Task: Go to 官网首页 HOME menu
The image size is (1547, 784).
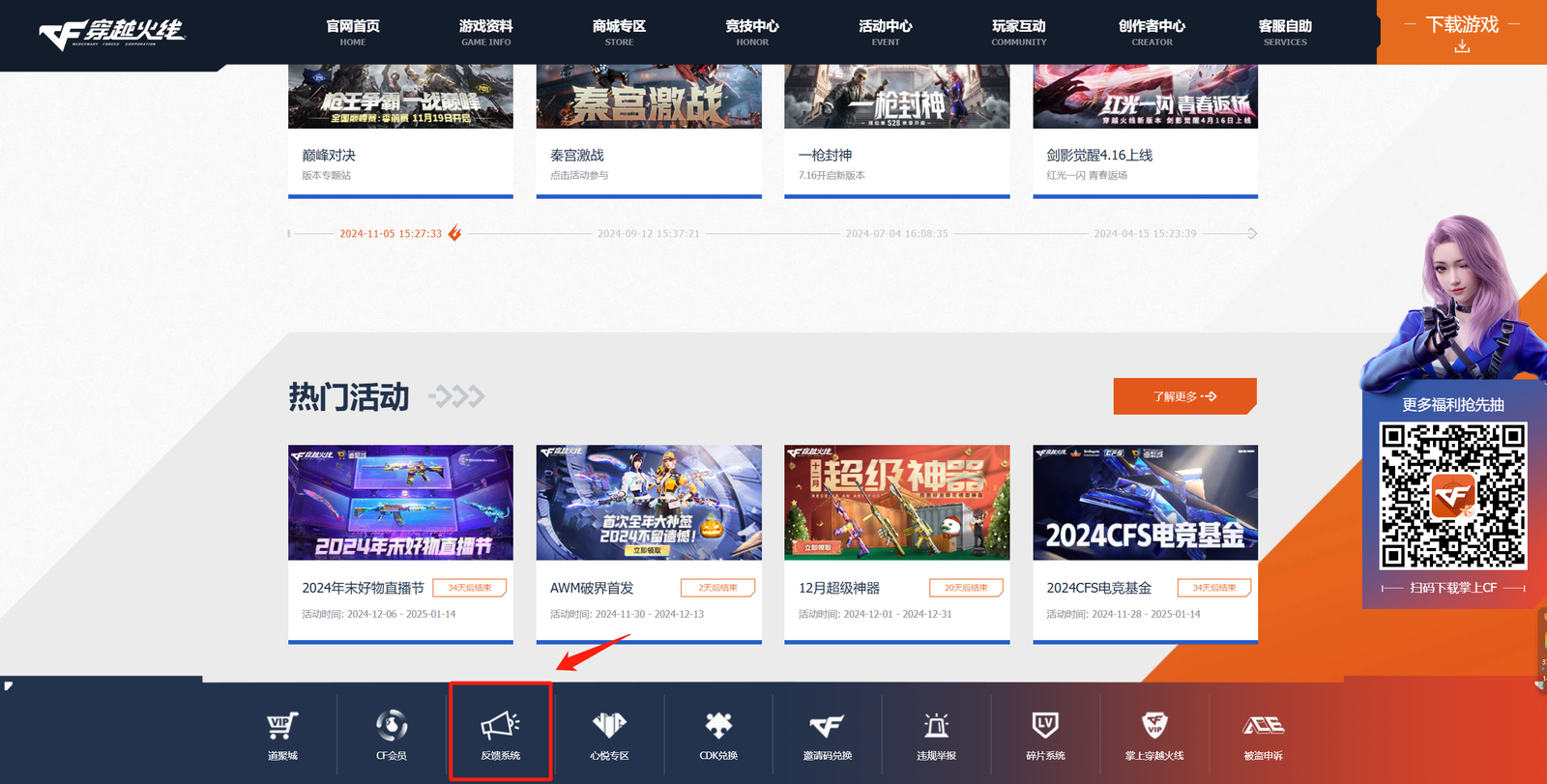Action: (x=353, y=32)
